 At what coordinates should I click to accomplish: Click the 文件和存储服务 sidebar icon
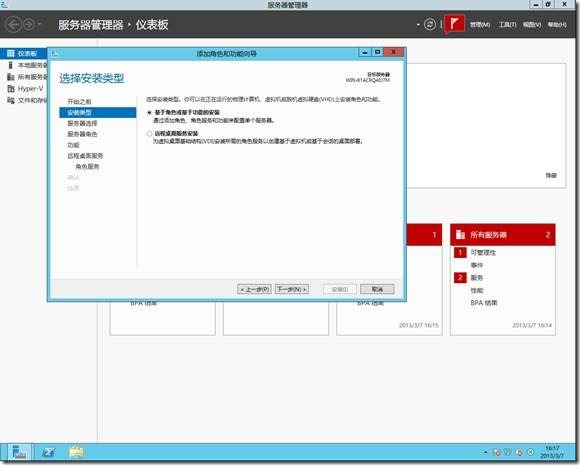click(x=11, y=100)
